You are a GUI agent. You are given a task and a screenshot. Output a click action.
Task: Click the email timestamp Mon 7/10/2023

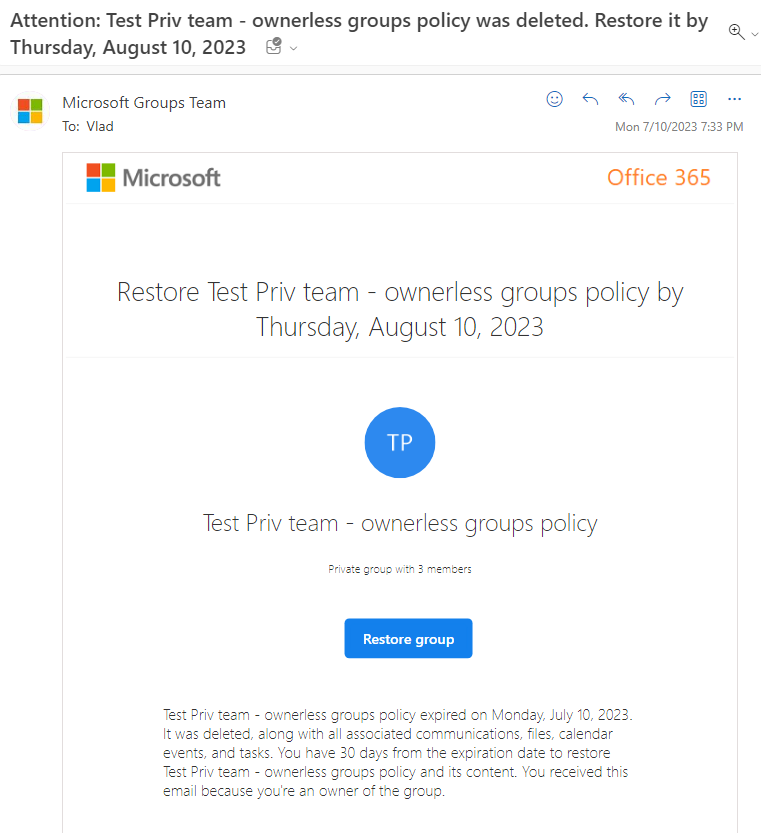pyautogui.click(x=679, y=127)
